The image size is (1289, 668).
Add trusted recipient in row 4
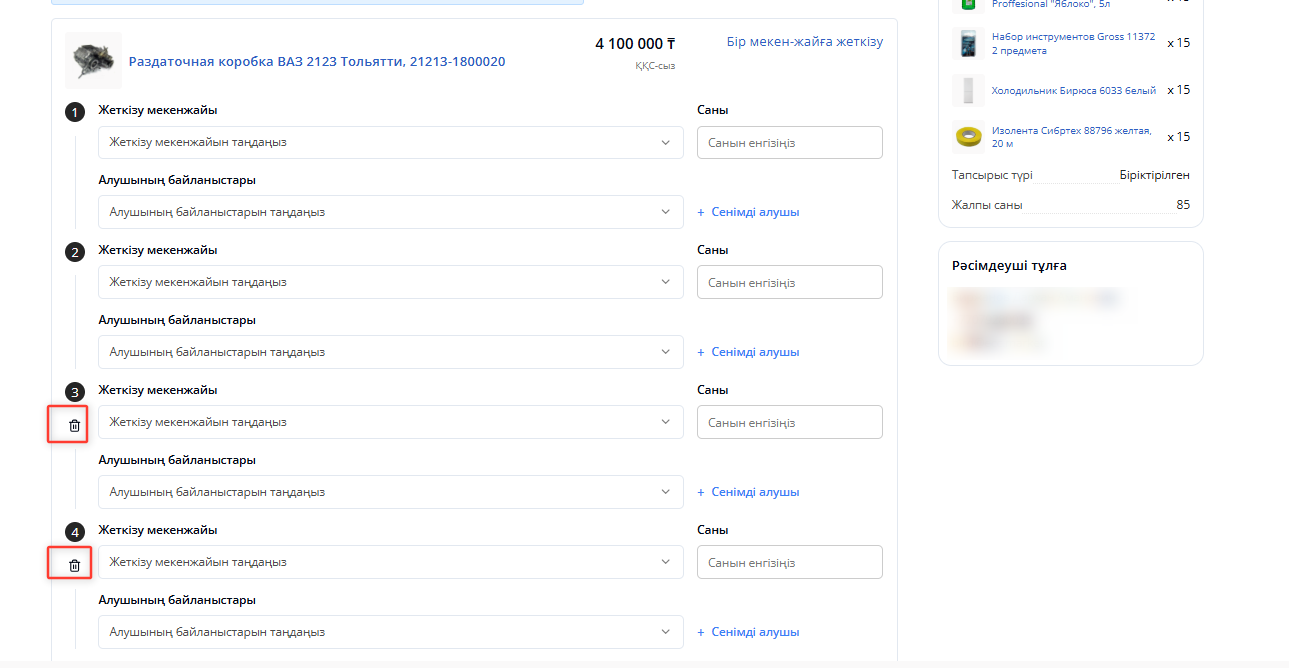(x=748, y=632)
